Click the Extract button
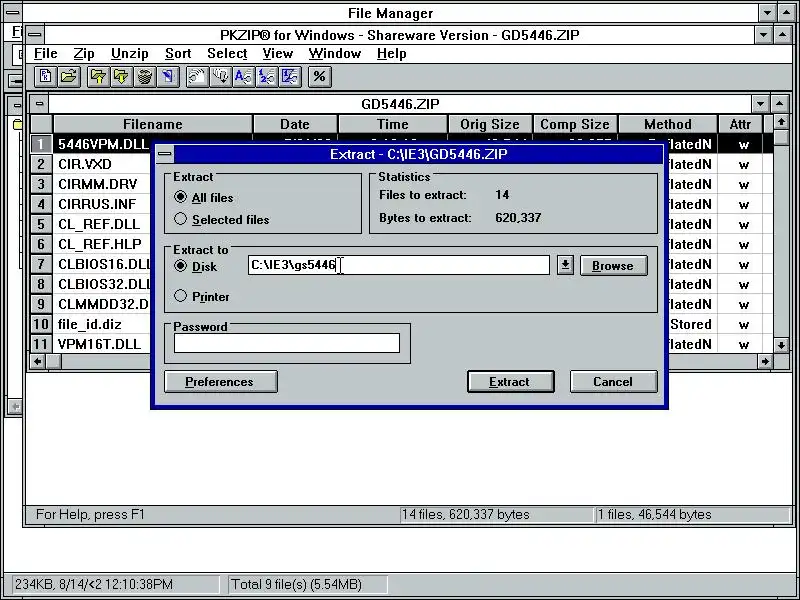This screenshot has width=800, height=600. coord(511,382)
